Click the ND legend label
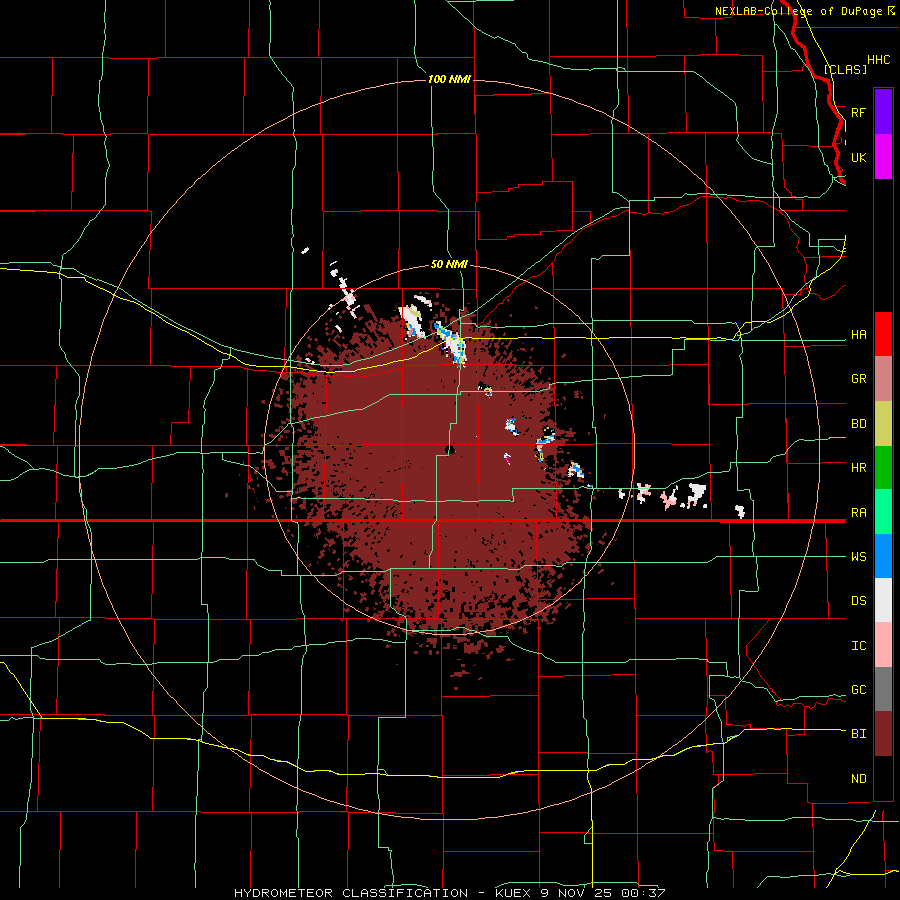Screen dimensions: 900x900 858,779
